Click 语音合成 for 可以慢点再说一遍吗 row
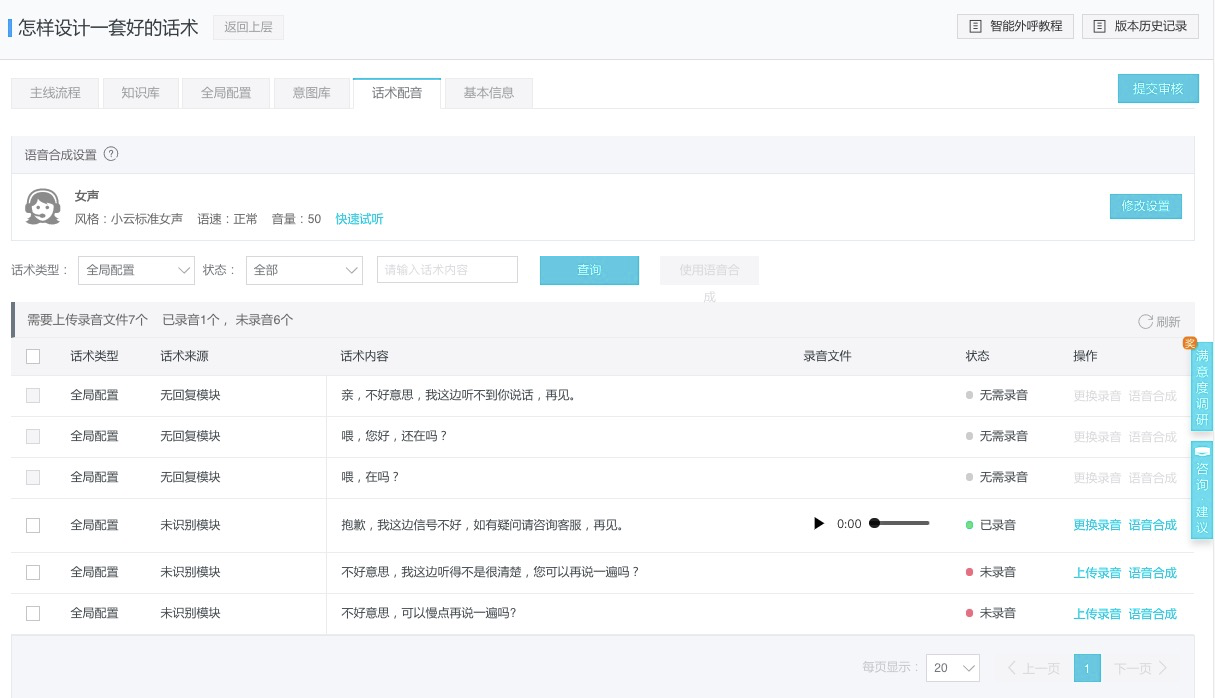 (x=1152, y=614)
